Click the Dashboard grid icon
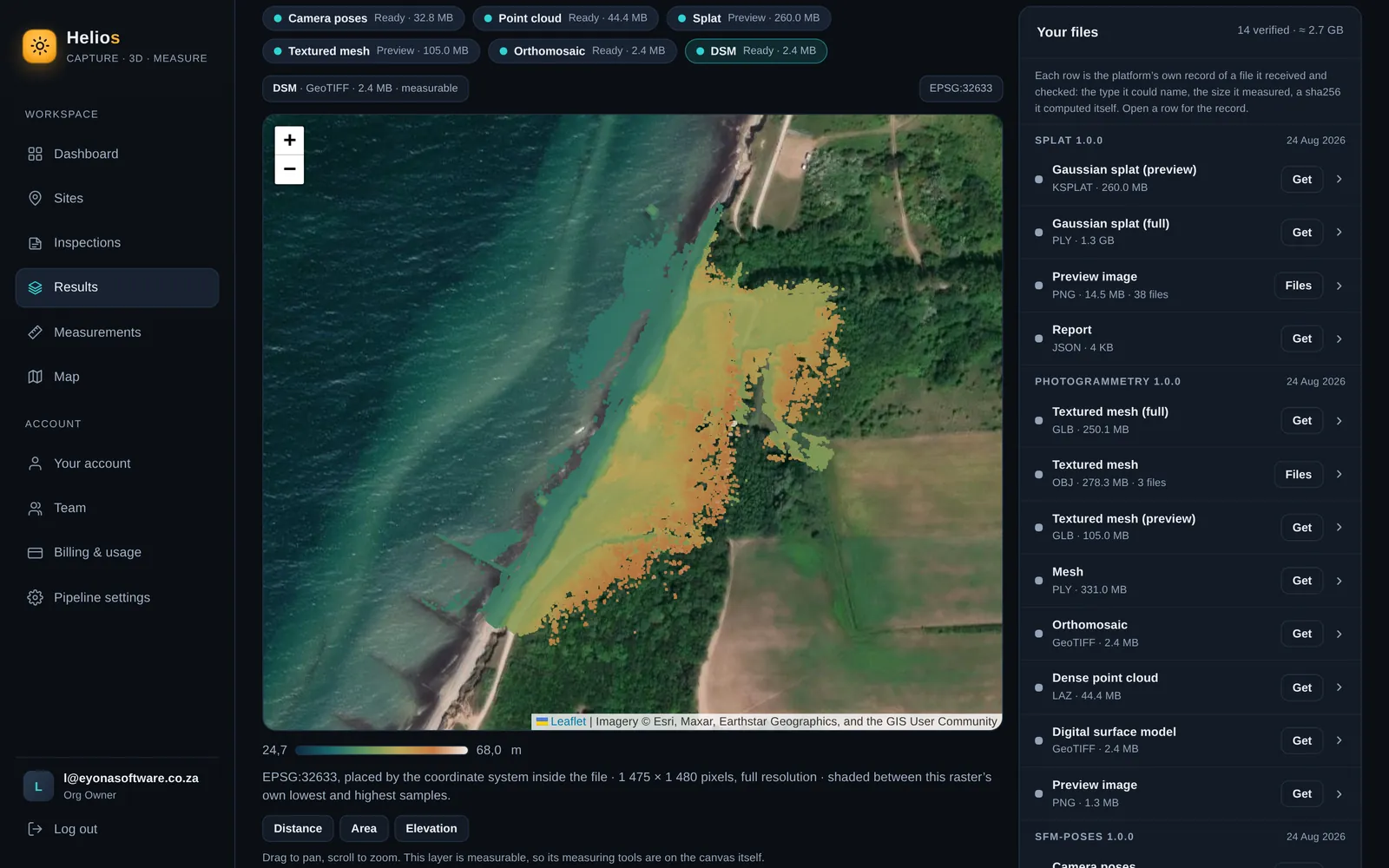Screen dimensions: 1389x868 (x=35, y=154)
